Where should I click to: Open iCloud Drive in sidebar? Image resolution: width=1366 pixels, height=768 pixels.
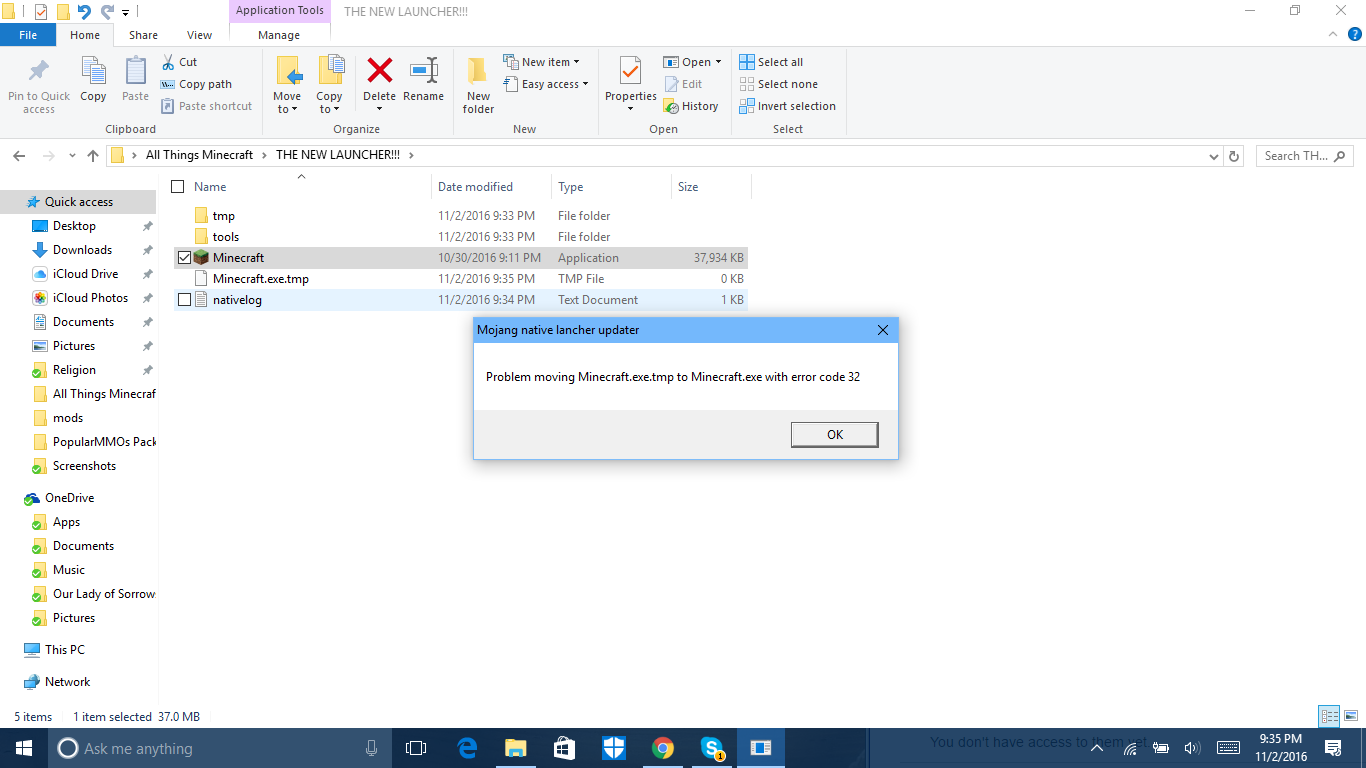(85, 274)
